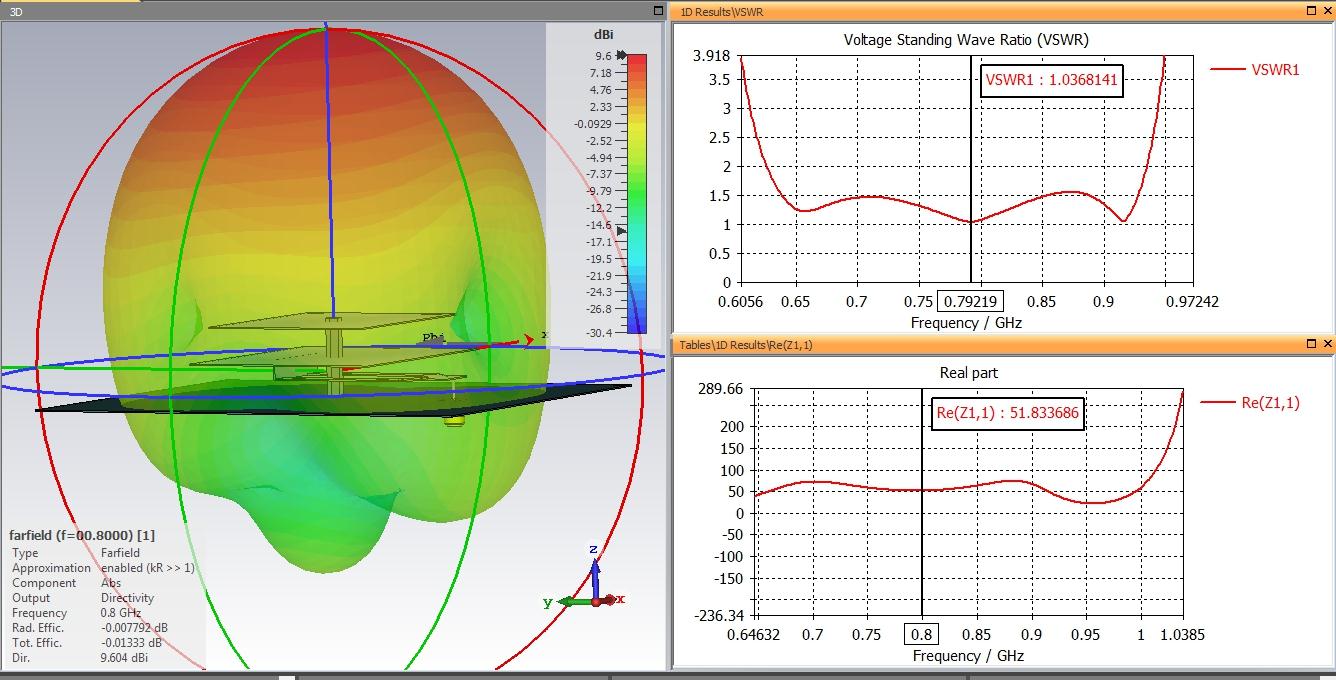Select the 3D panel title tab

point(15,12)
